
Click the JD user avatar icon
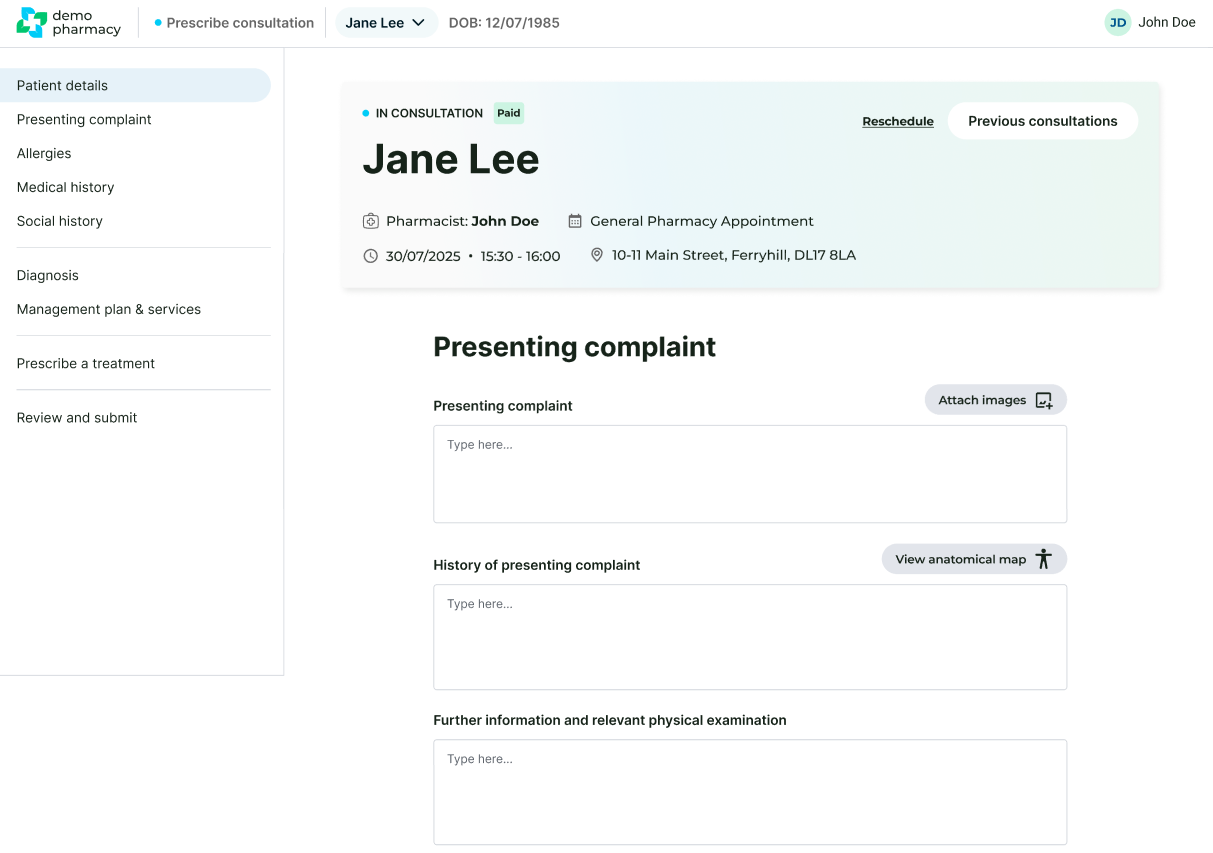[1117, 23]
